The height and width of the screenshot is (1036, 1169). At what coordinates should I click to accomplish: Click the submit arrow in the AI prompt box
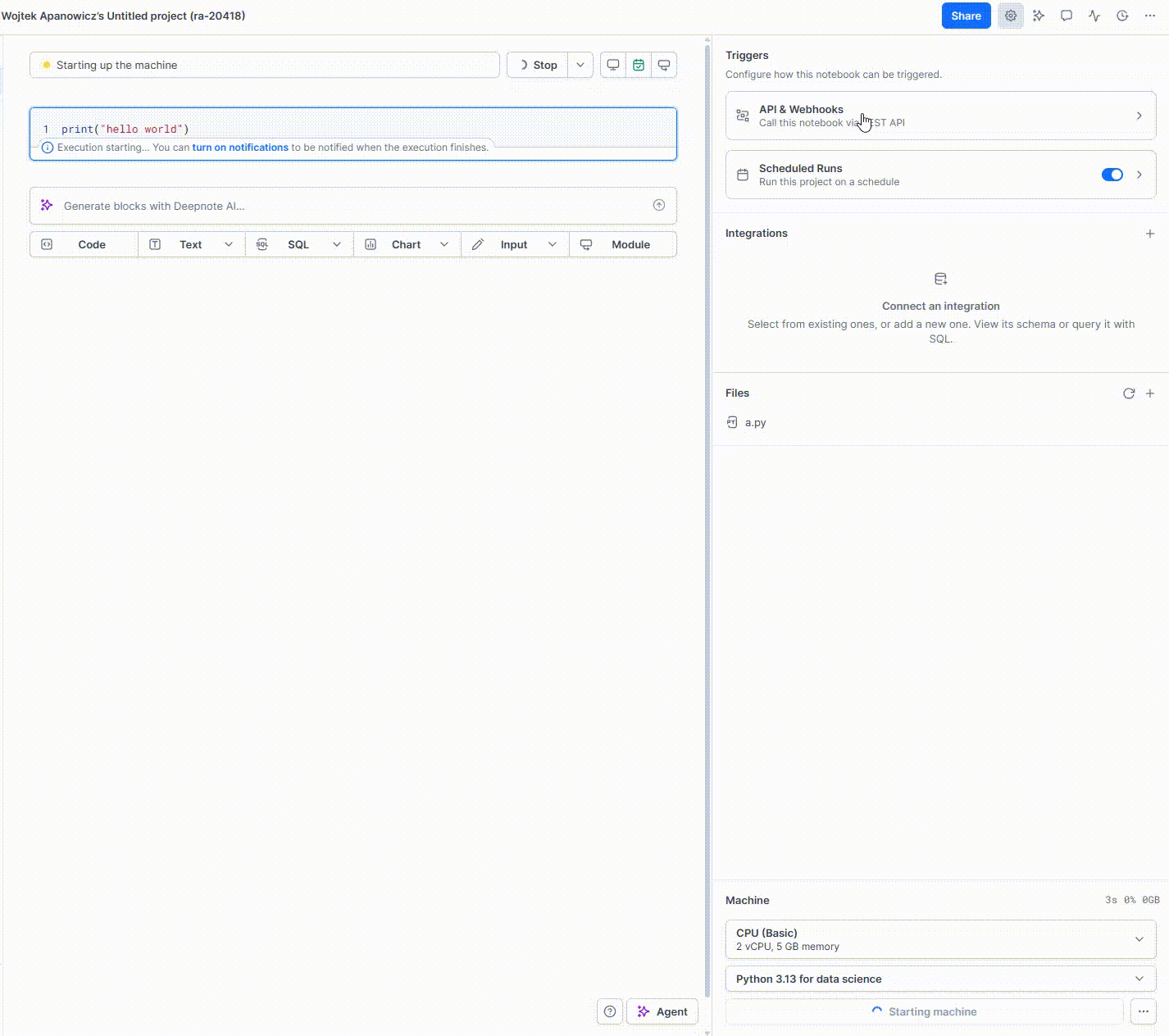tap(659, 205)
